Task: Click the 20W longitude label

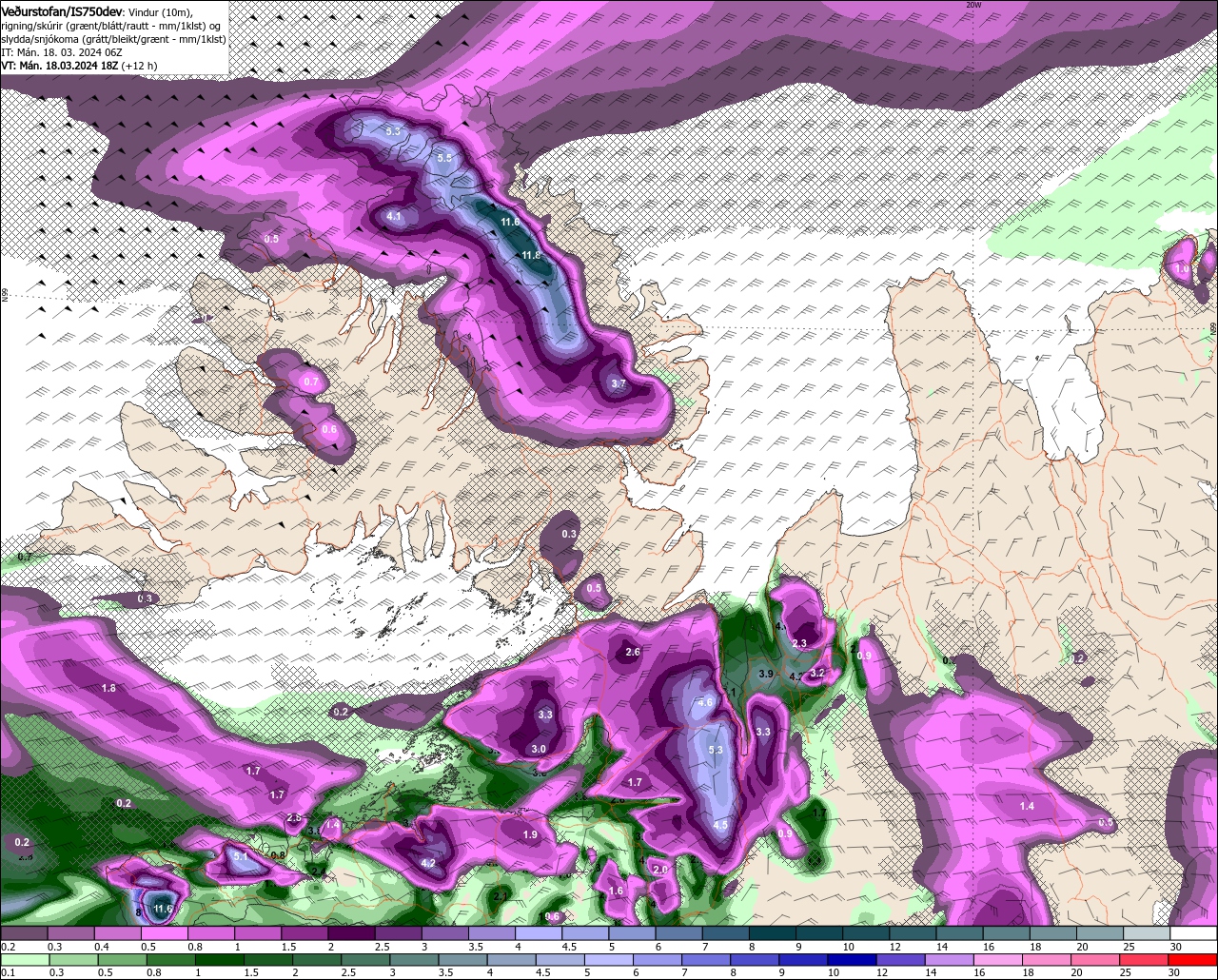Action: pos(972,5)
